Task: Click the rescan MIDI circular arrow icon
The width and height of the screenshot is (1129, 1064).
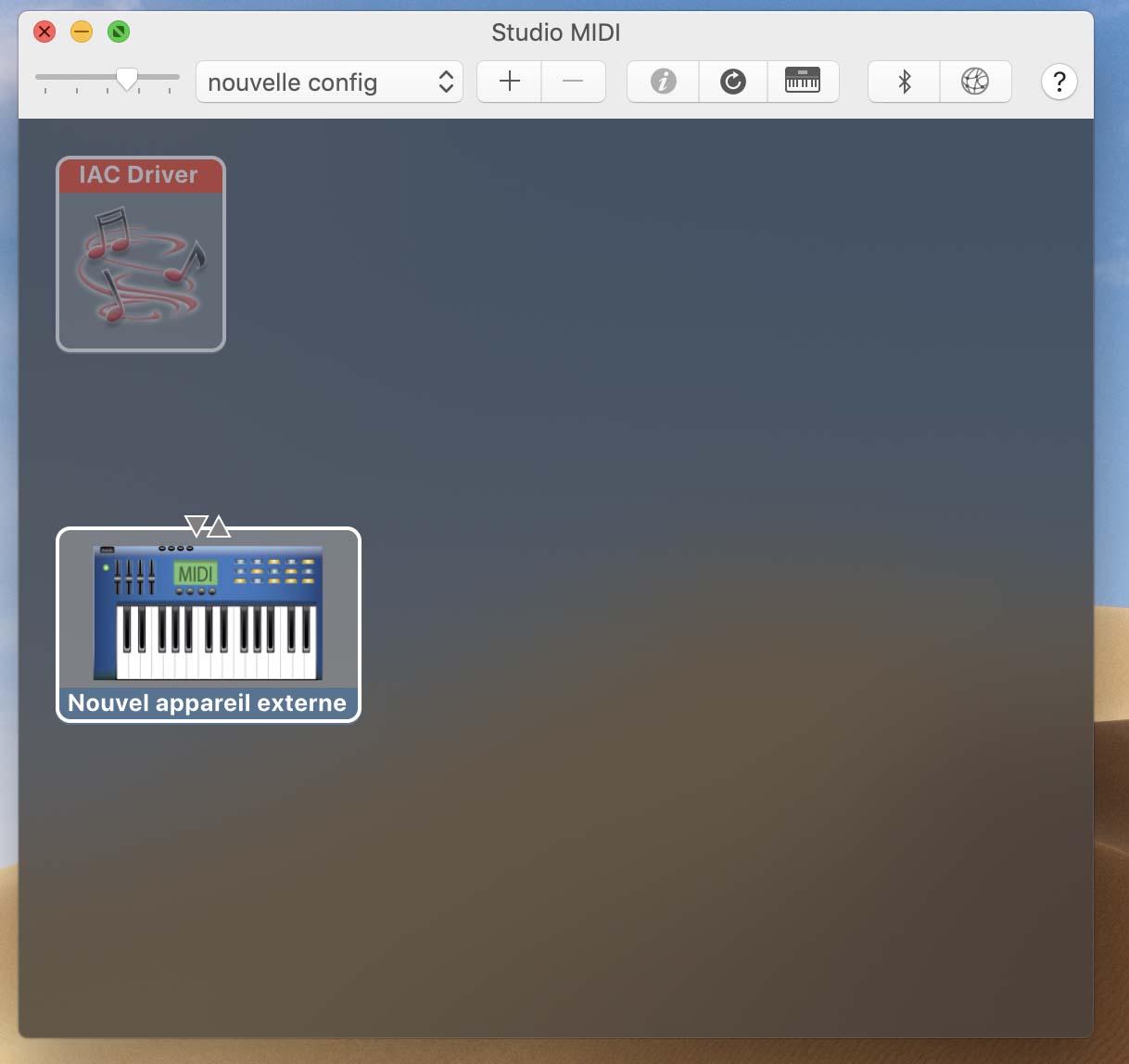Action: click(x=733, y=82)
